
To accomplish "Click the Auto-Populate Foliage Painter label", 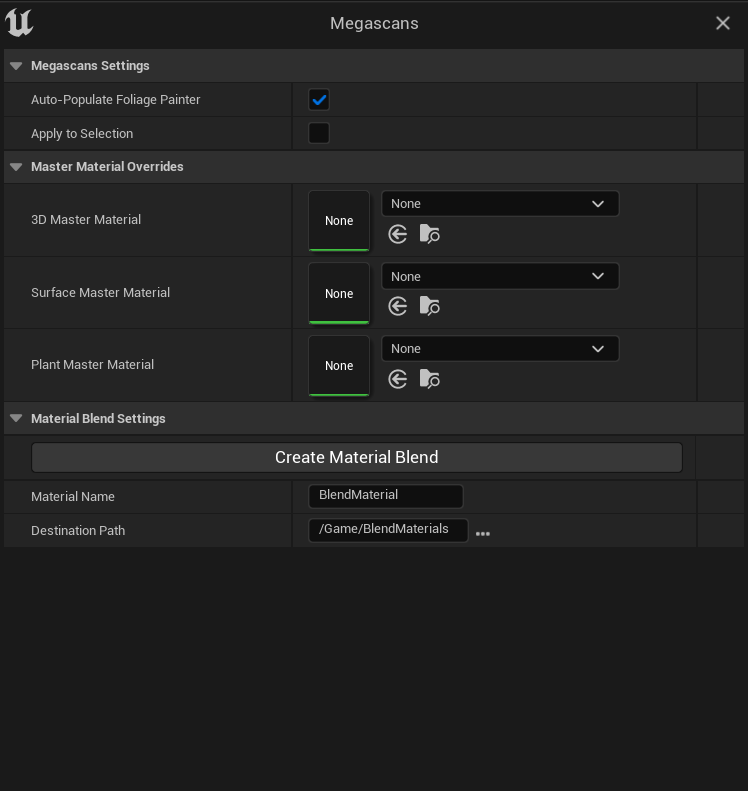I will 116,100.
